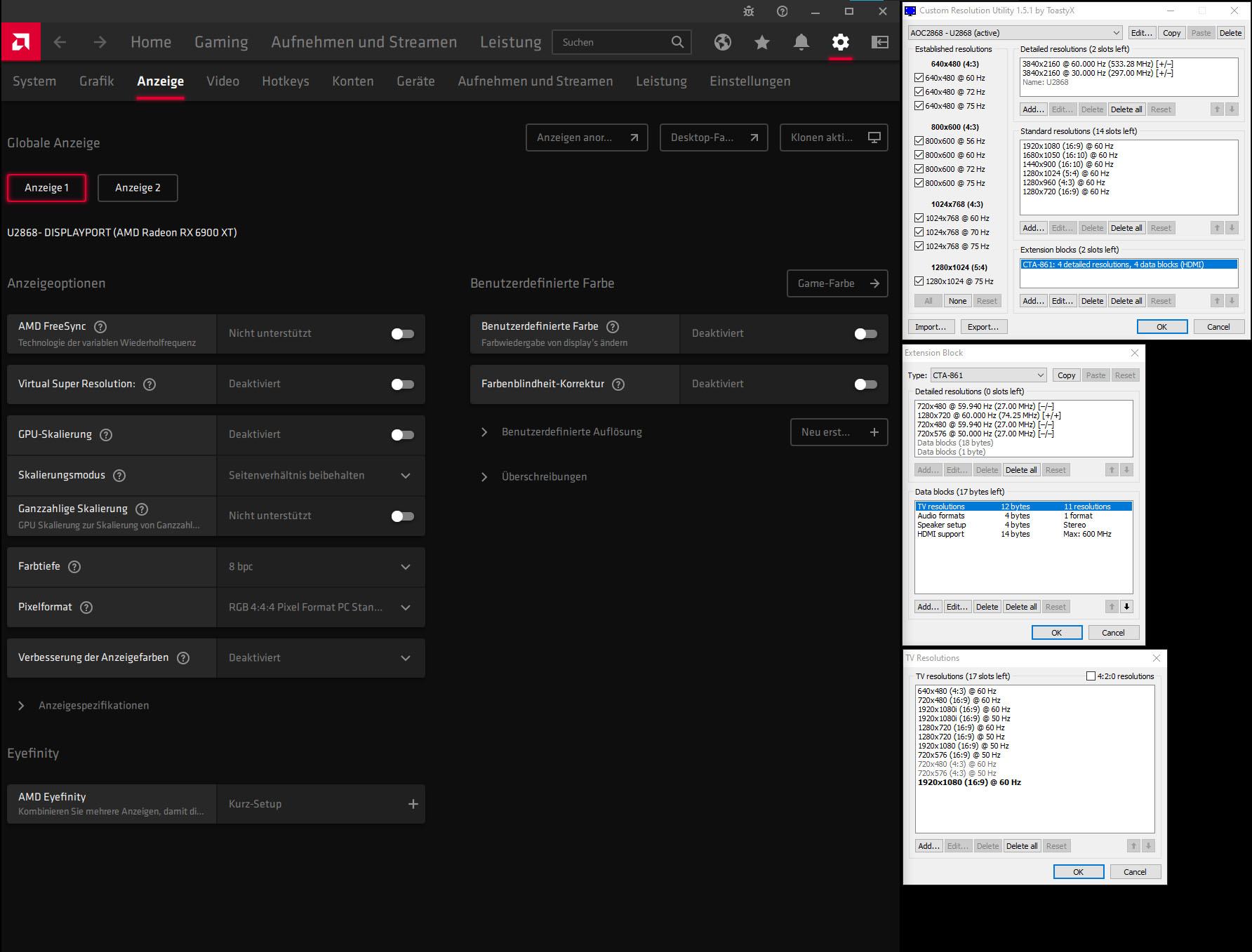Show AMD FreeSync help tooltip icon
This screenshot has width=1252, height=952.
click(100, 326)
